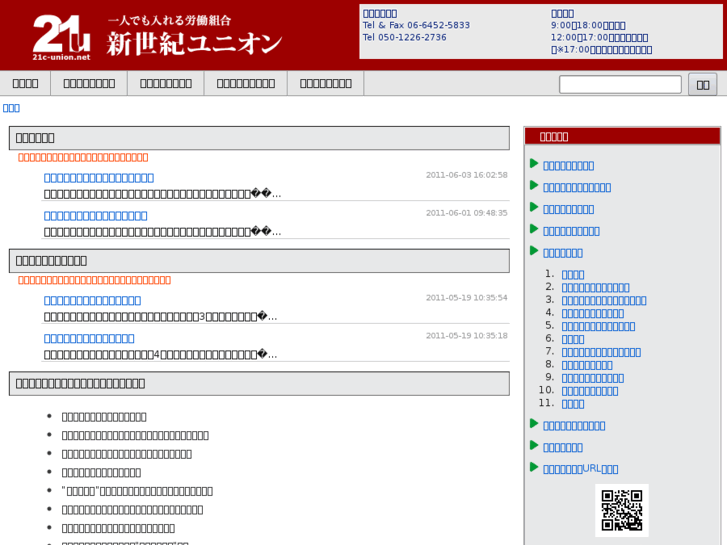Open sidebar numbered list link 11
The image size is (727, 545).
[x=573, y=404]
